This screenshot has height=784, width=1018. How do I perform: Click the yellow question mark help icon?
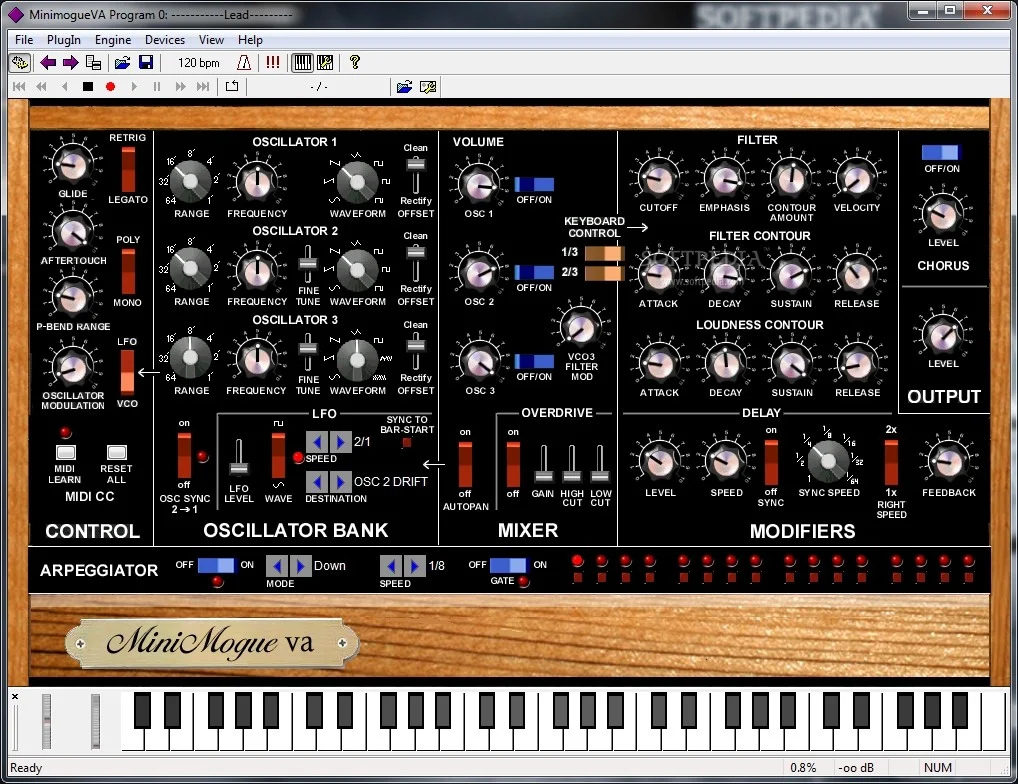pos(354,63)
